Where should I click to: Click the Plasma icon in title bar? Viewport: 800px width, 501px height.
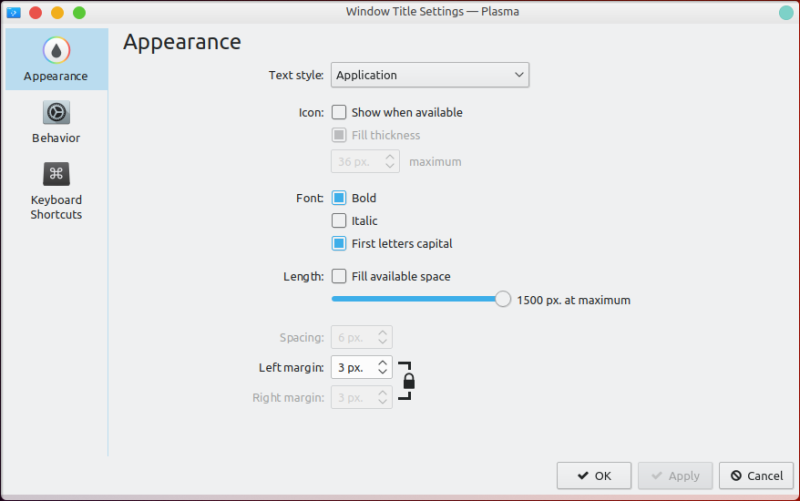click(13, 13)
